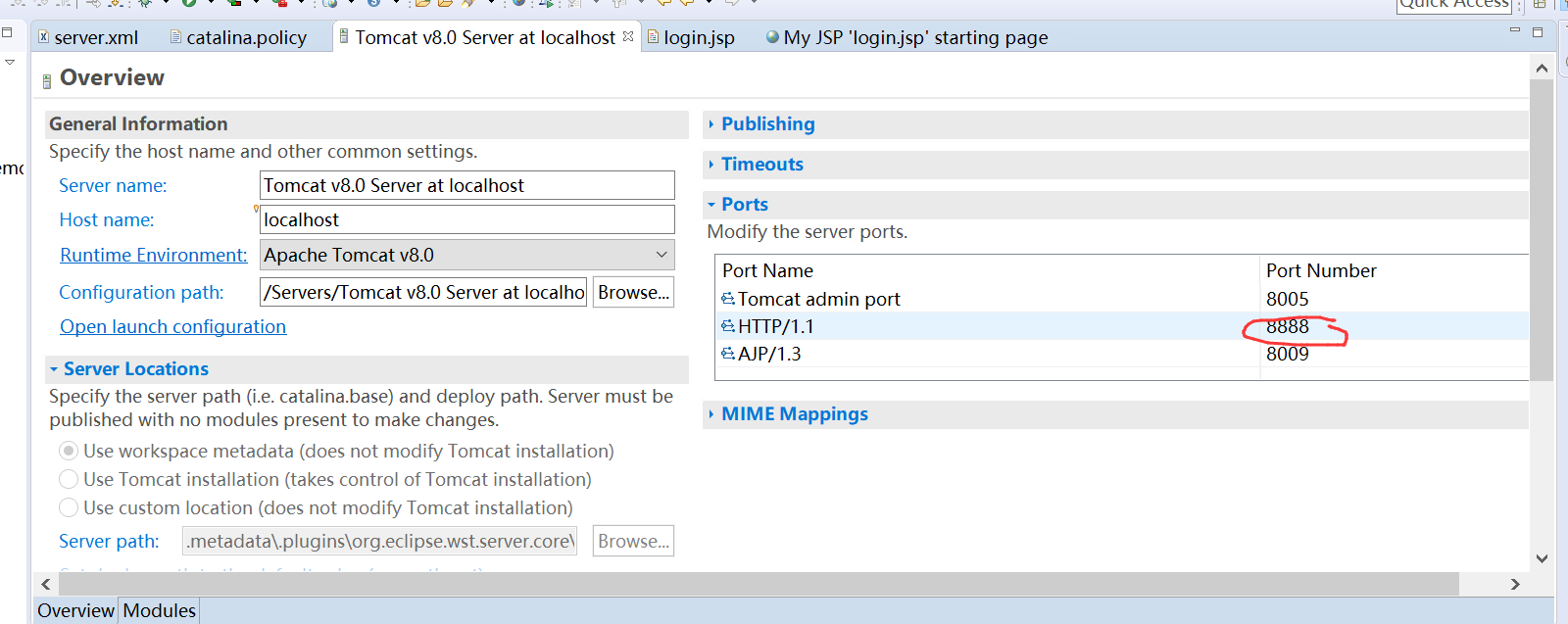The width and height of the screenshot is (1568, 624).
Task: Click Browse next to Configuration path
Action: 633,292
